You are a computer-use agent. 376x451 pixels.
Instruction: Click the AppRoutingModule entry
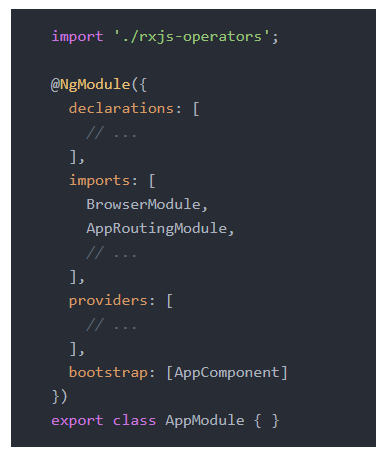click(157, 228)
